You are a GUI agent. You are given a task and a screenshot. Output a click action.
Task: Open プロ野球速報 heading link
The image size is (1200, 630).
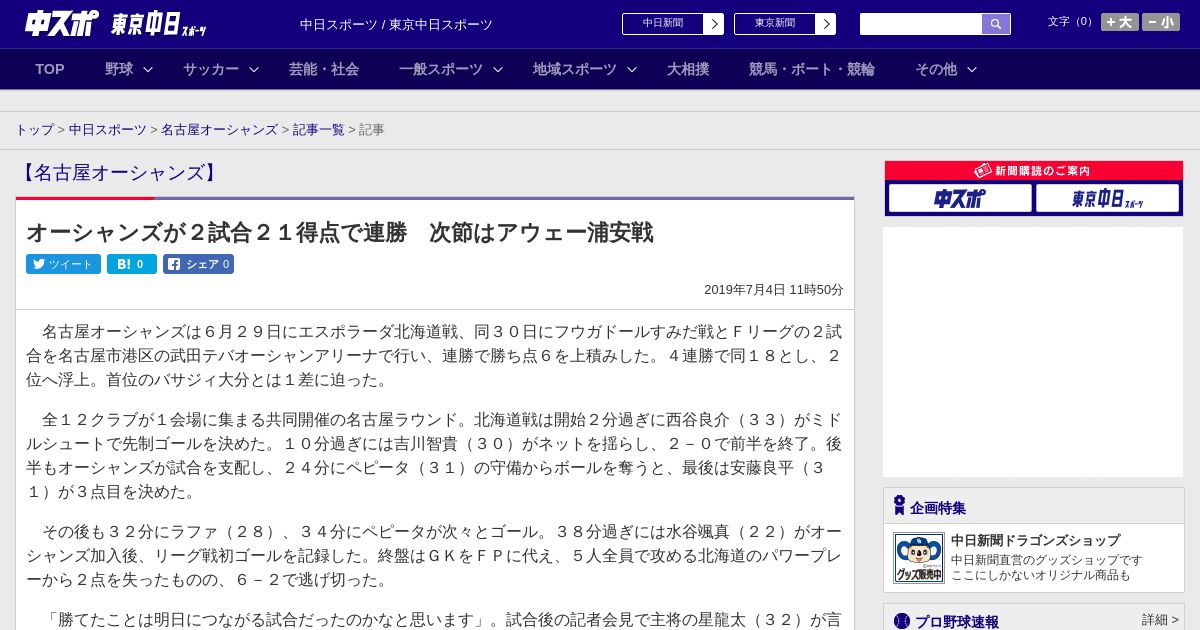tap(957, 621)
